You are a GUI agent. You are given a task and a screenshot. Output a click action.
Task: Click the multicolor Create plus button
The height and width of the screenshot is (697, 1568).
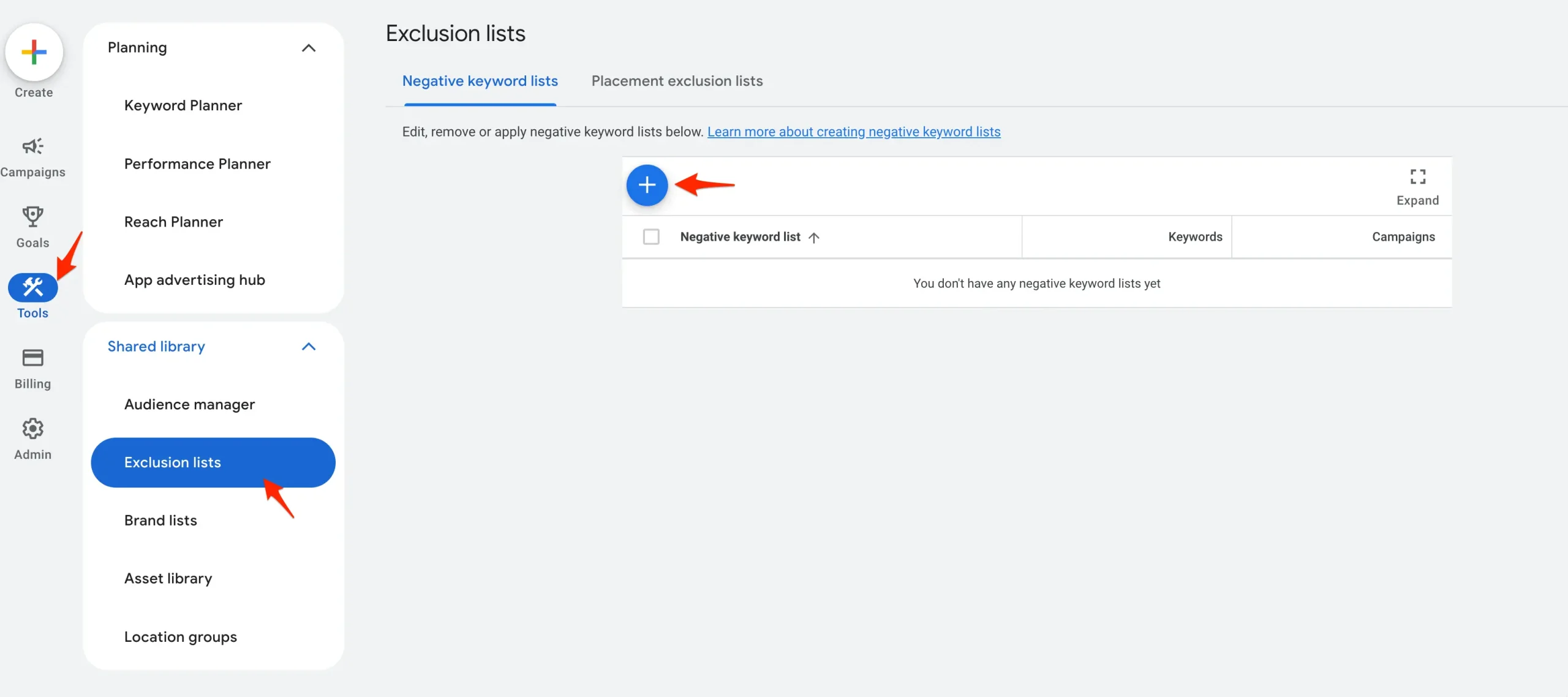[x=34, y=52]
